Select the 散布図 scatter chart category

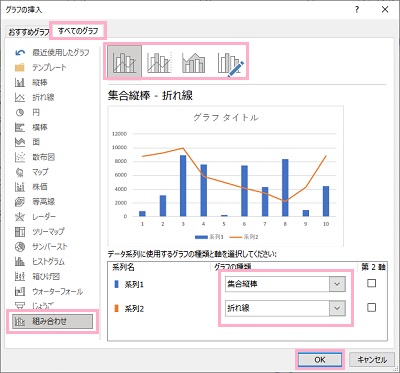tap(35, 157)
